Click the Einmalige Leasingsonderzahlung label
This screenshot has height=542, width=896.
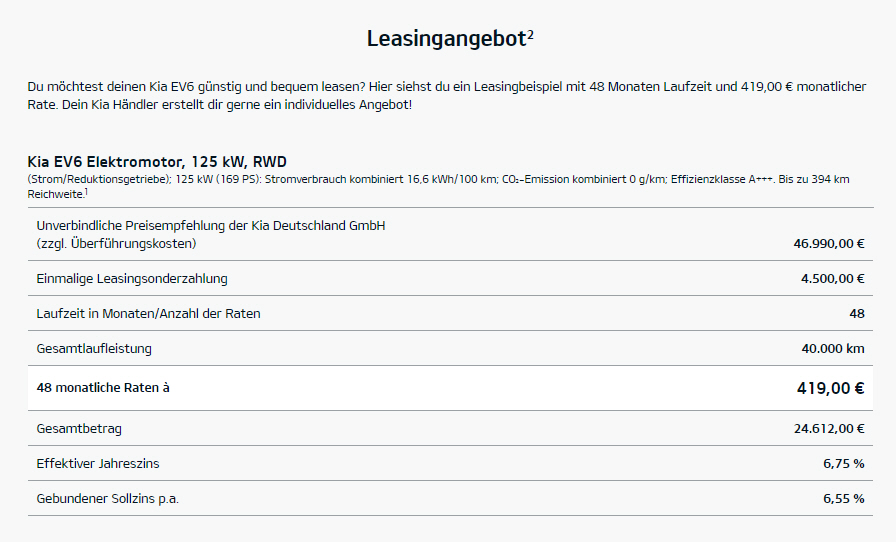pyautogui.click(x=132, y=278)
